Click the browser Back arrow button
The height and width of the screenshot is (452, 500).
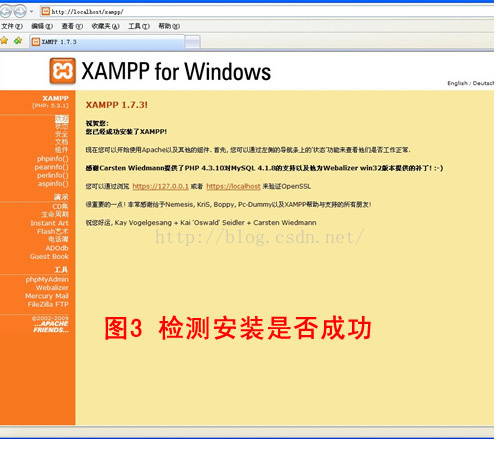[5, 12]
